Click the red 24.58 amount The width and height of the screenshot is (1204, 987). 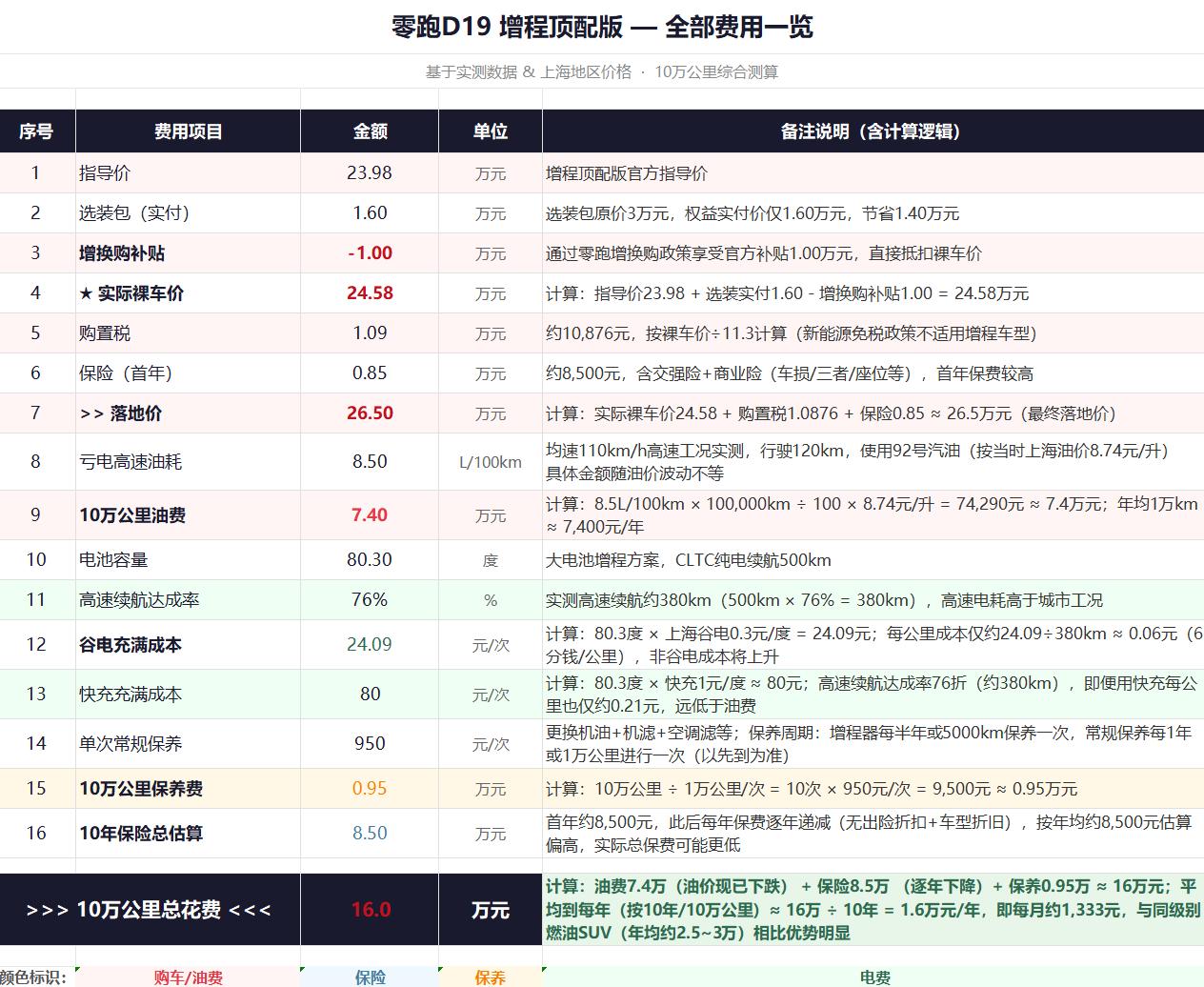(370, 293)
